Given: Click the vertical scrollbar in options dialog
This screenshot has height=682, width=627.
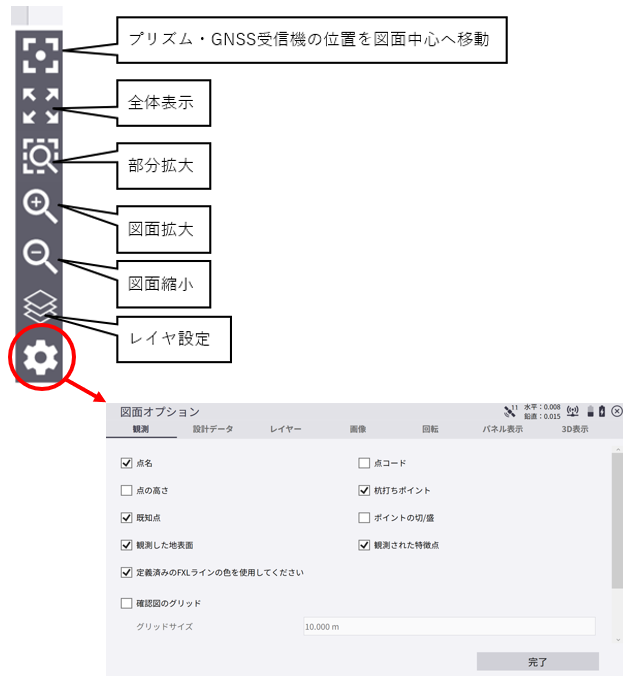Looking at the screenshot, I should pyautogui.click(x=617, y=521).
